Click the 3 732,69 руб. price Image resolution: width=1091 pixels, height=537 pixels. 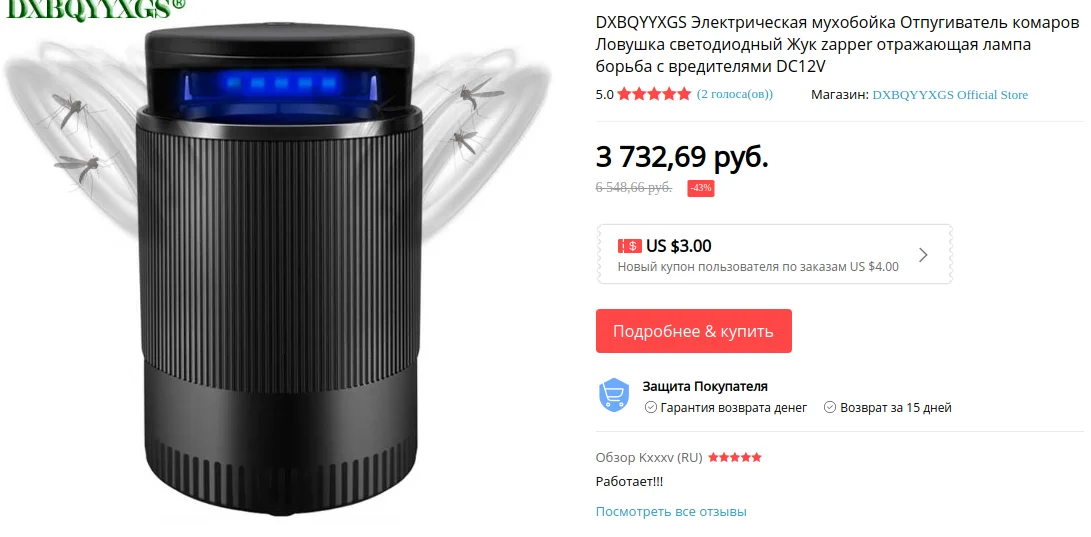click(x=682, y=158)
